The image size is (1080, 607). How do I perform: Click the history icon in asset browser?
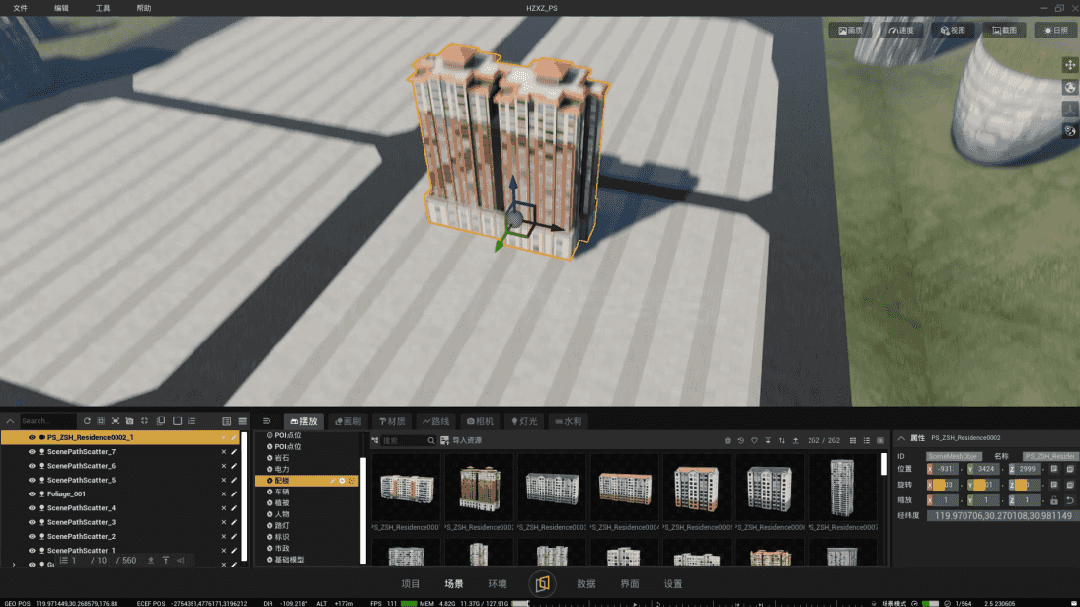coord(740,440)
